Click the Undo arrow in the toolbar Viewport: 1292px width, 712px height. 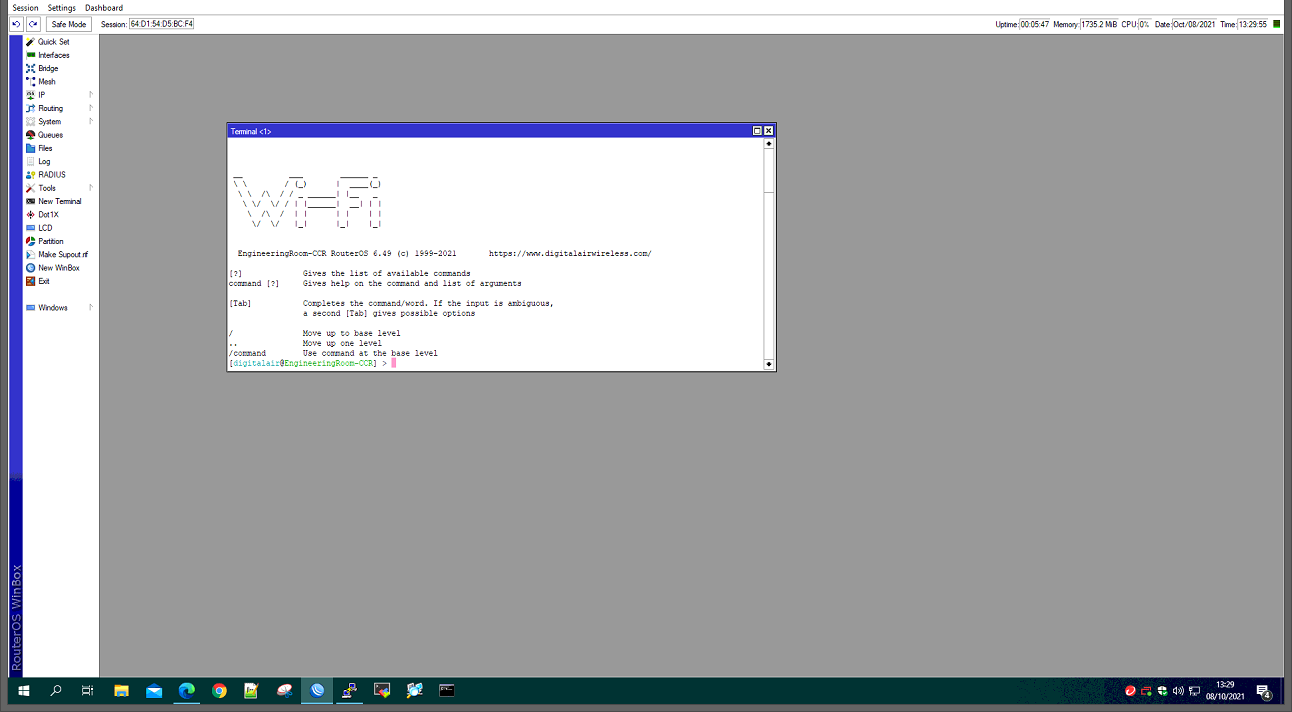pos(16,24)
